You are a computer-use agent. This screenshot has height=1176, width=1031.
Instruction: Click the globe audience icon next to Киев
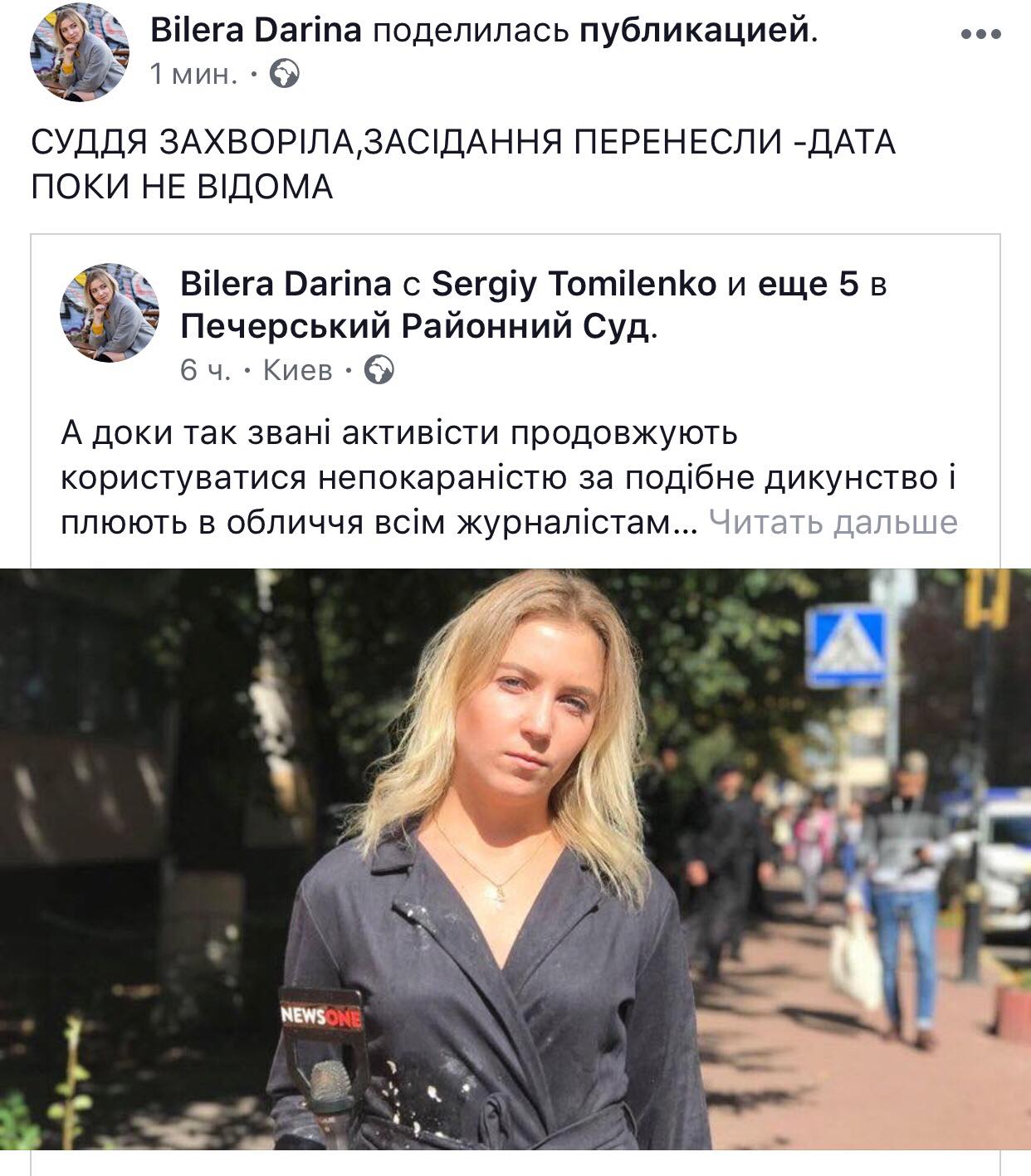379,369
